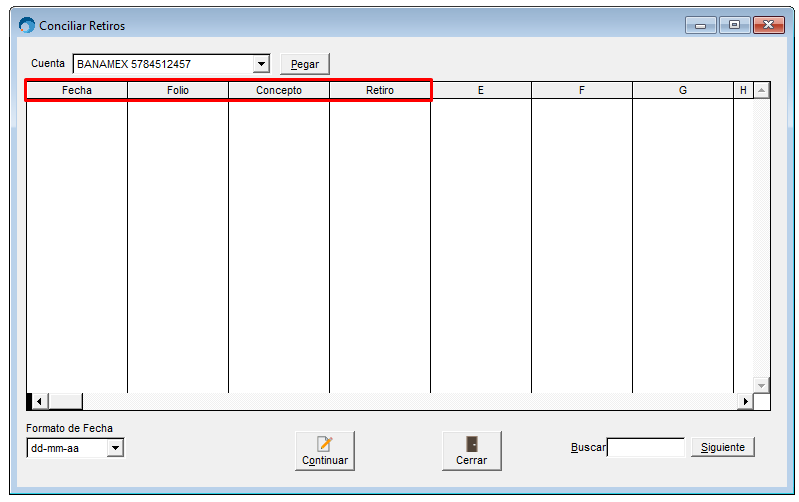Expand the Formato de Fecha dropdown arrow
Screen dimensions: 799x502
116,448
